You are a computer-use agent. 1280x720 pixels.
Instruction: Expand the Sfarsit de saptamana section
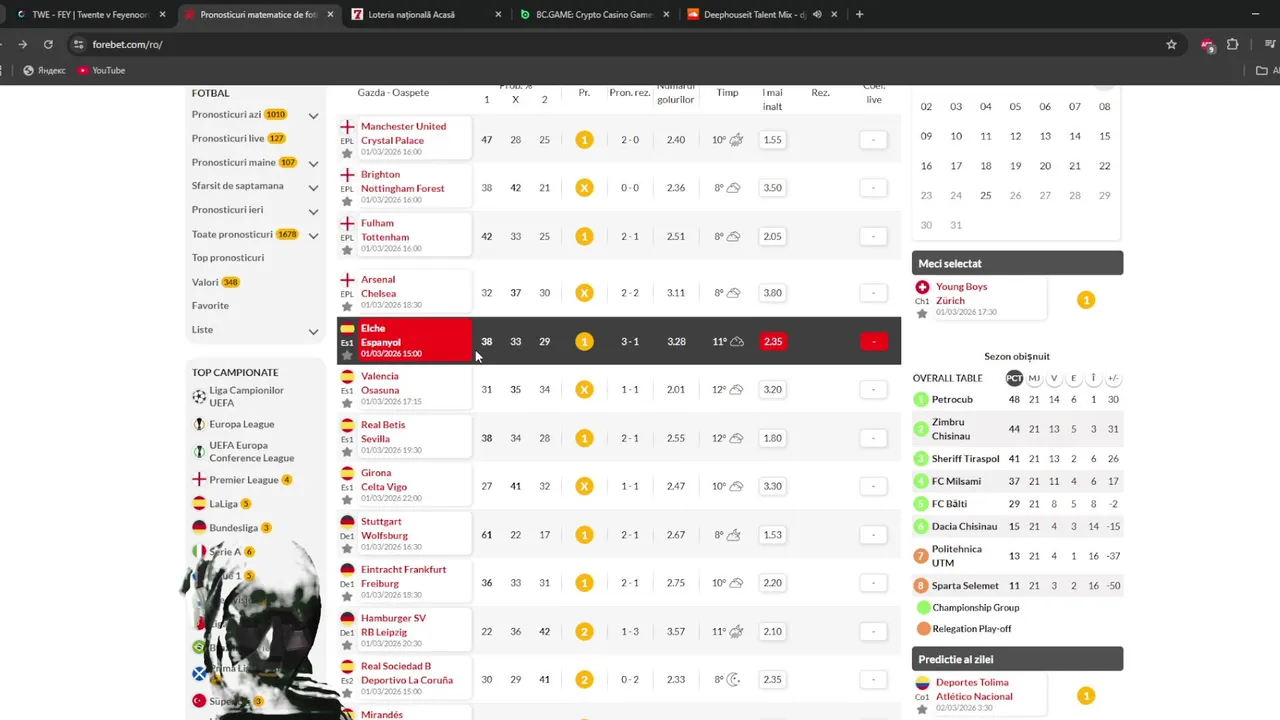313,187
